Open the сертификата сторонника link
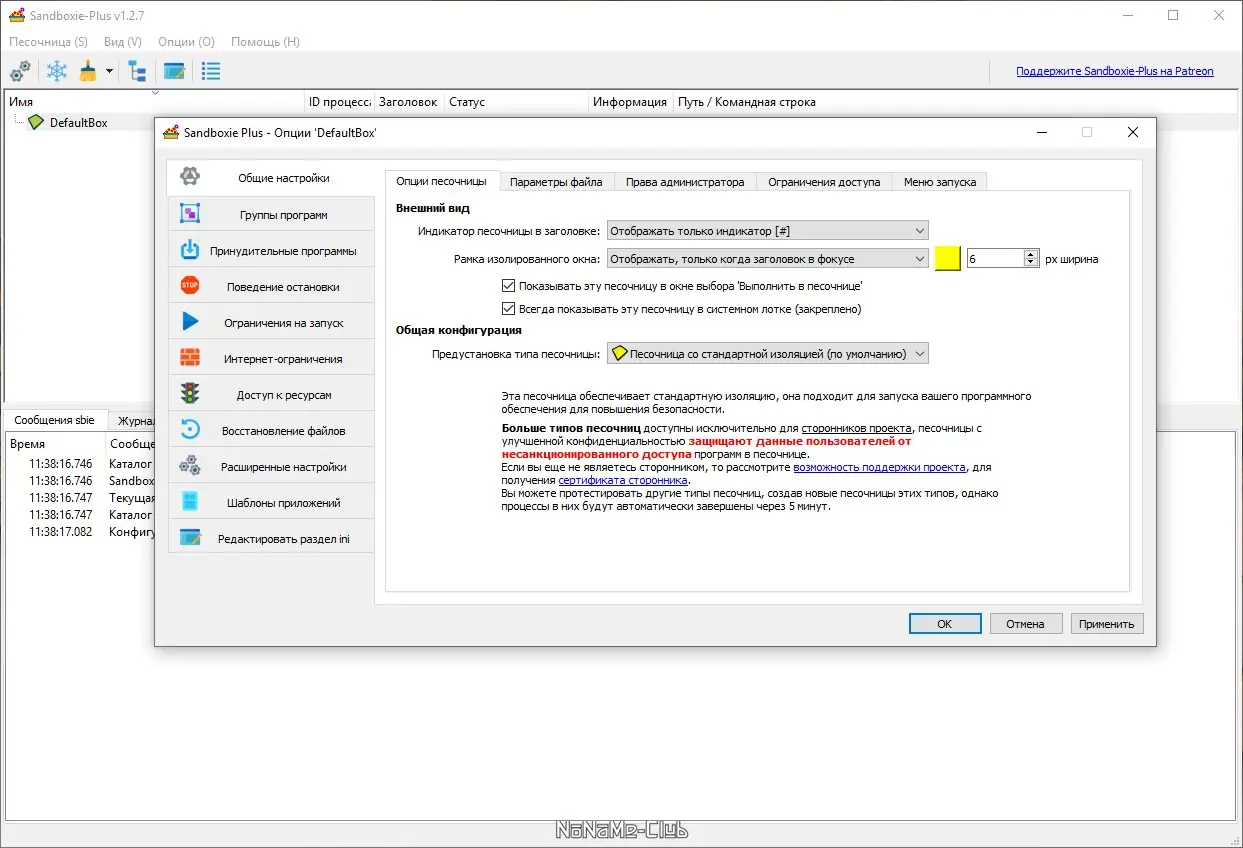This screenshot has height=848, width=1243. pos(623,480)
